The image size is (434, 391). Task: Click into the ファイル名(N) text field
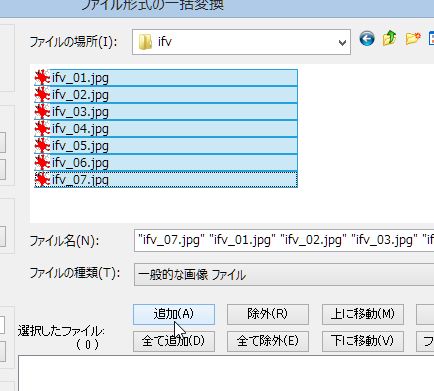pyautogui.click(x=284, y=240)
